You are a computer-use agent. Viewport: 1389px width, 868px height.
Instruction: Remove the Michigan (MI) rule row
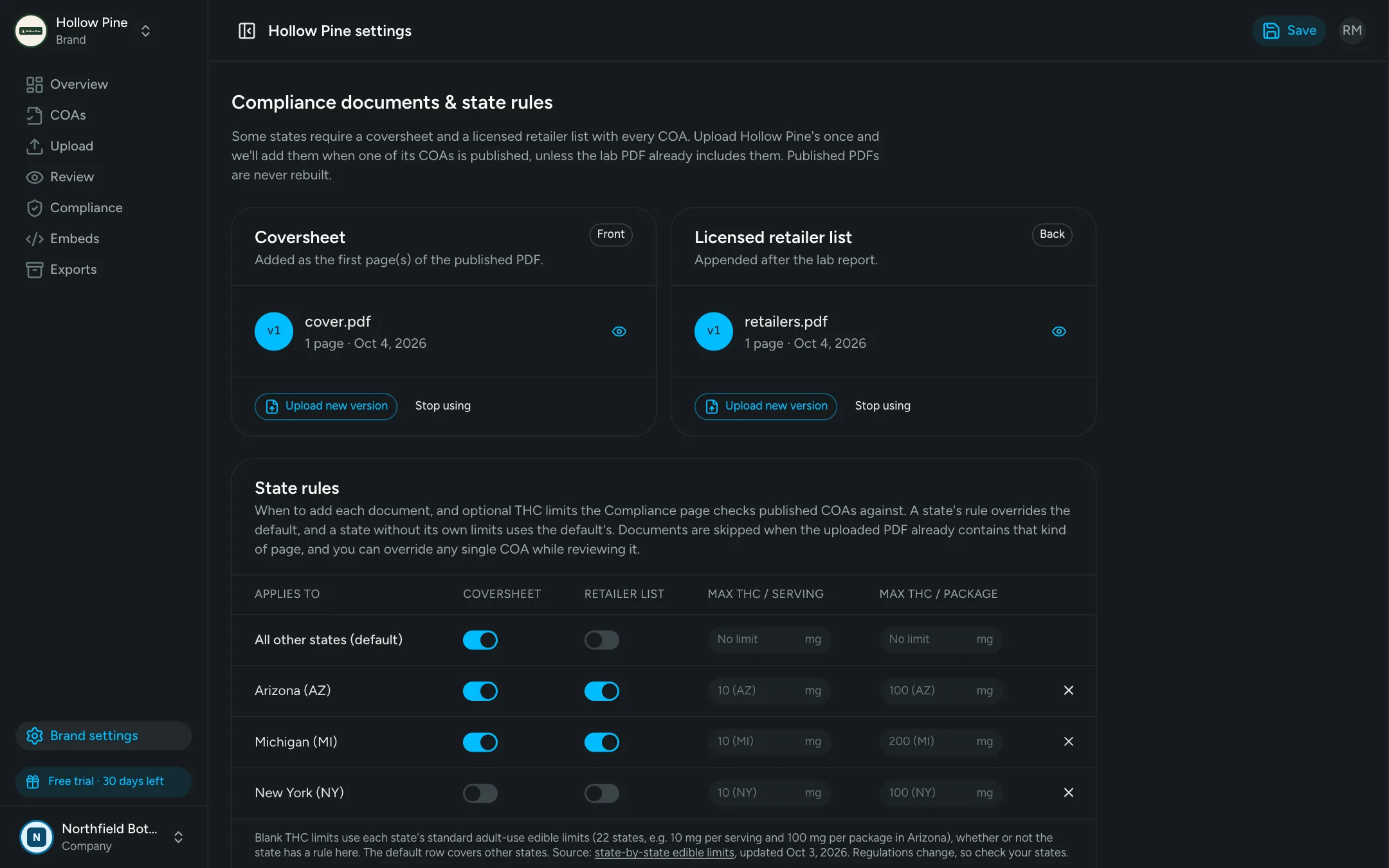click(x=1069, y=741)
